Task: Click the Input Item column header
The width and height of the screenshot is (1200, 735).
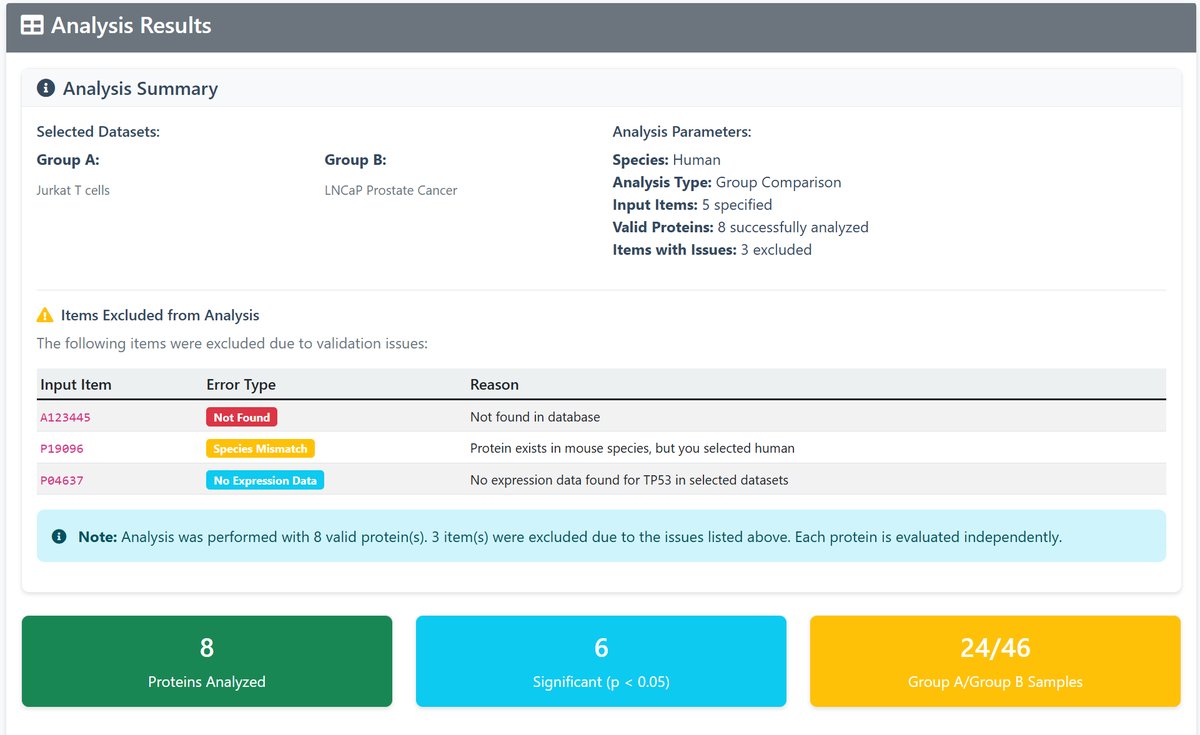Action: point(76,385)
